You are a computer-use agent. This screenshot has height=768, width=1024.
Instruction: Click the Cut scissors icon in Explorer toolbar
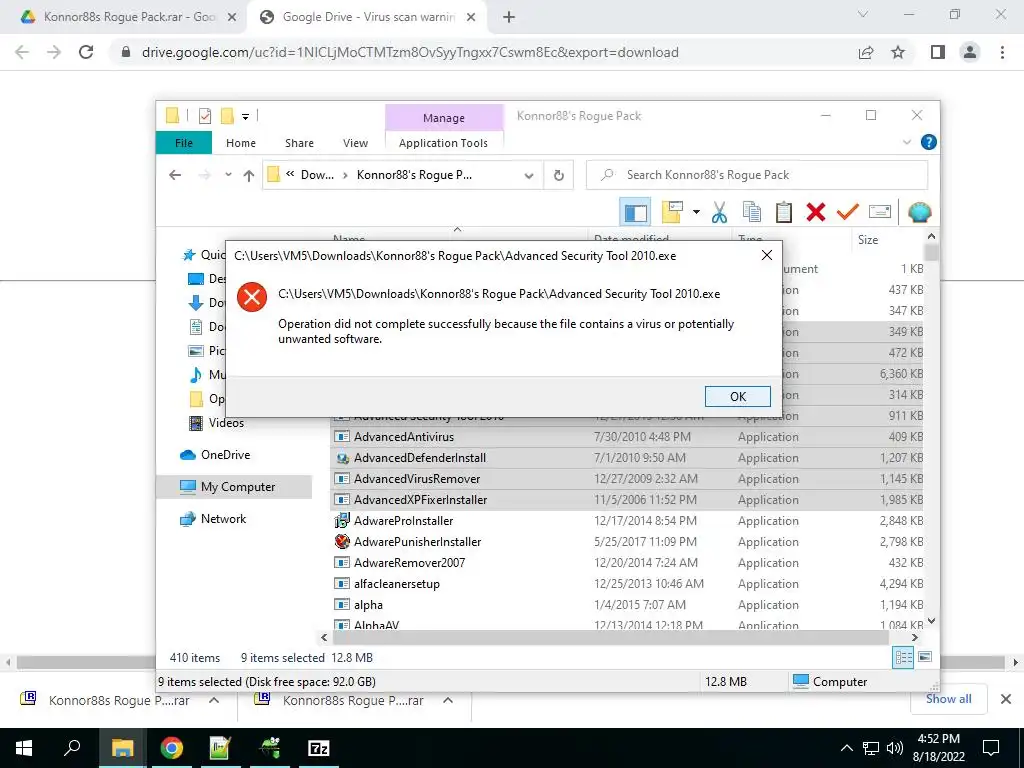pos(719,212)
